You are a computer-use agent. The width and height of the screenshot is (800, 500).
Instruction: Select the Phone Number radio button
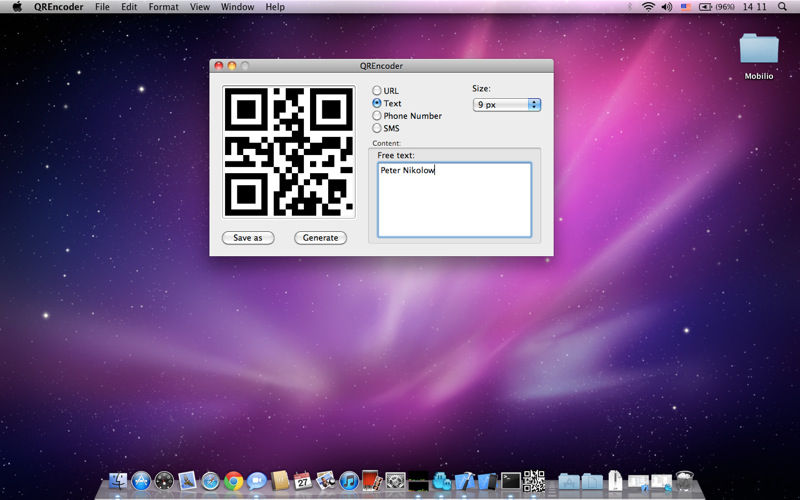click(377, 116)
